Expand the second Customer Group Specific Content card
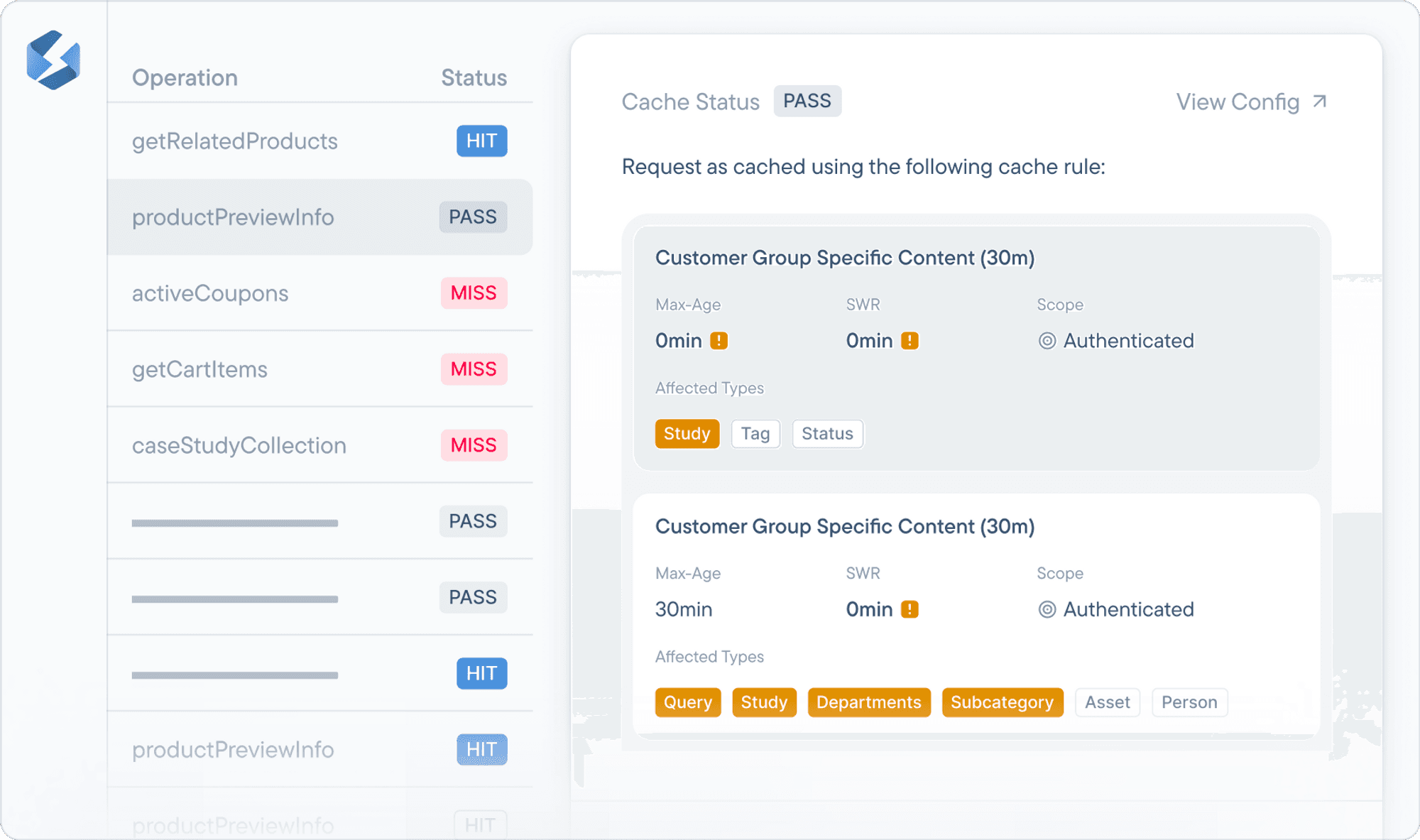Screen dimensions: 1420x840 pyautogui.click(x=845, y=526)
